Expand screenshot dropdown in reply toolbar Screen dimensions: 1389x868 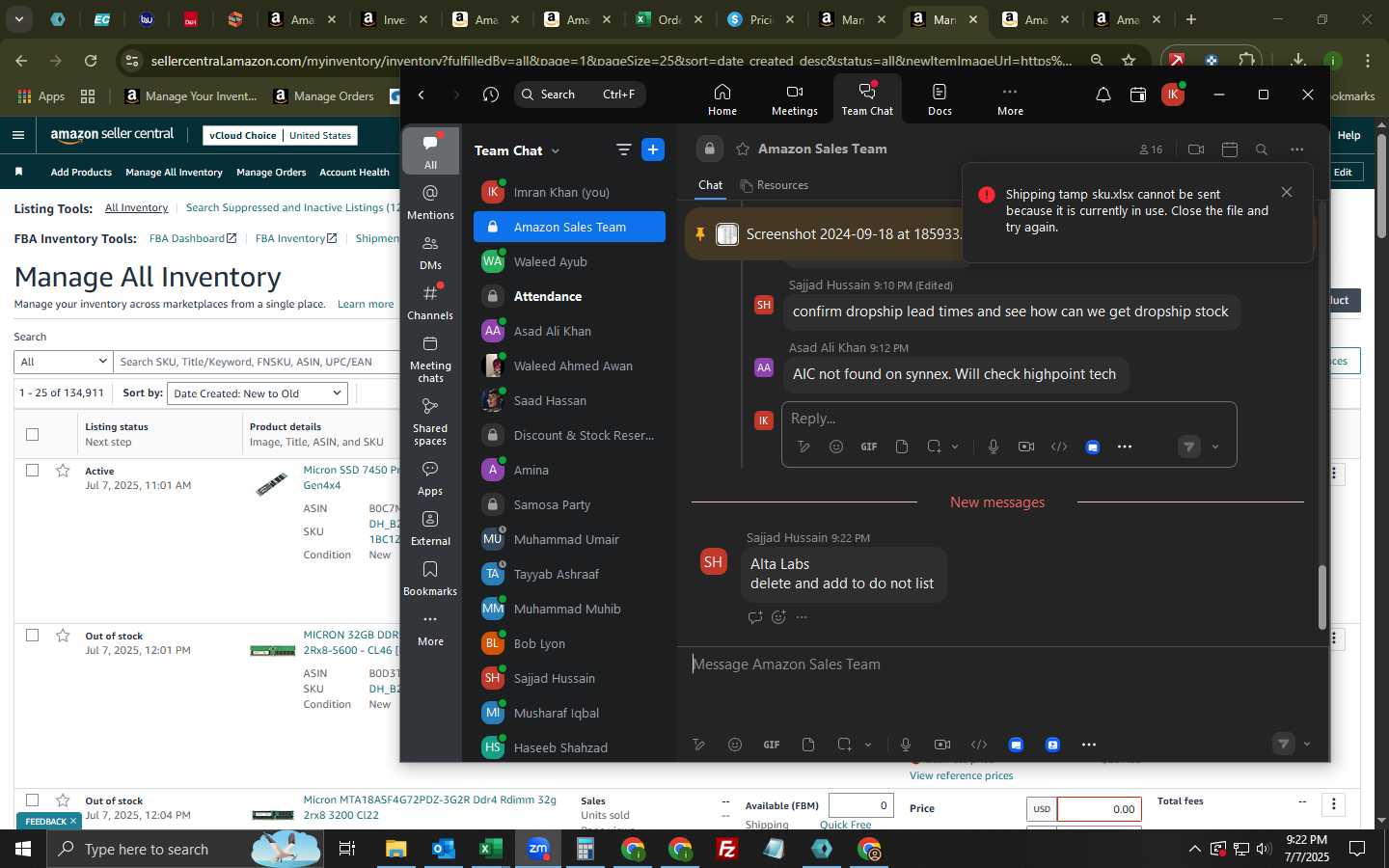click(955, 447)
